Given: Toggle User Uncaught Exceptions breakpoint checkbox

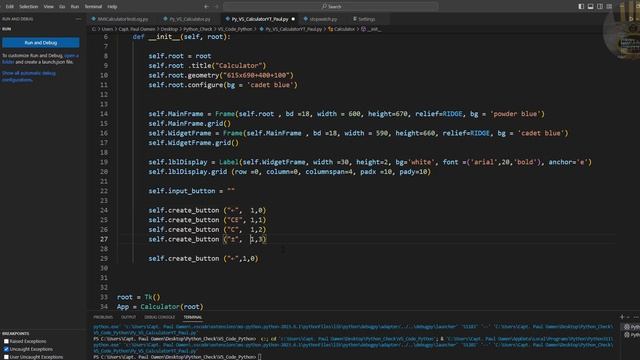Looking at the screenshot, I should coord(6,357).
